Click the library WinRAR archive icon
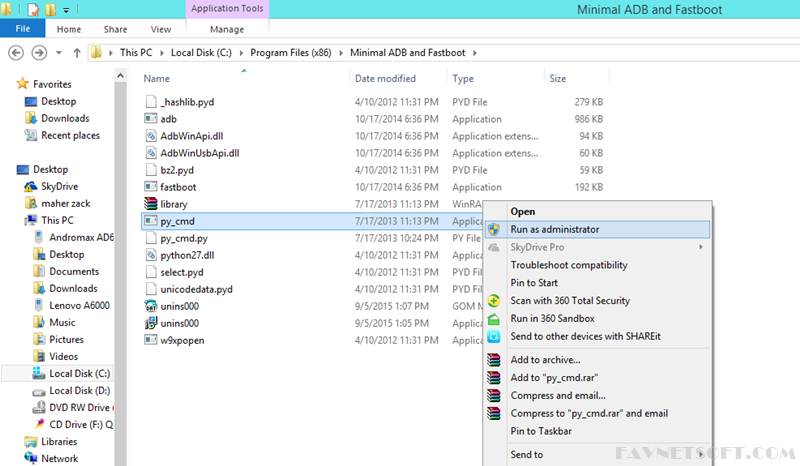 coord(151,204)
